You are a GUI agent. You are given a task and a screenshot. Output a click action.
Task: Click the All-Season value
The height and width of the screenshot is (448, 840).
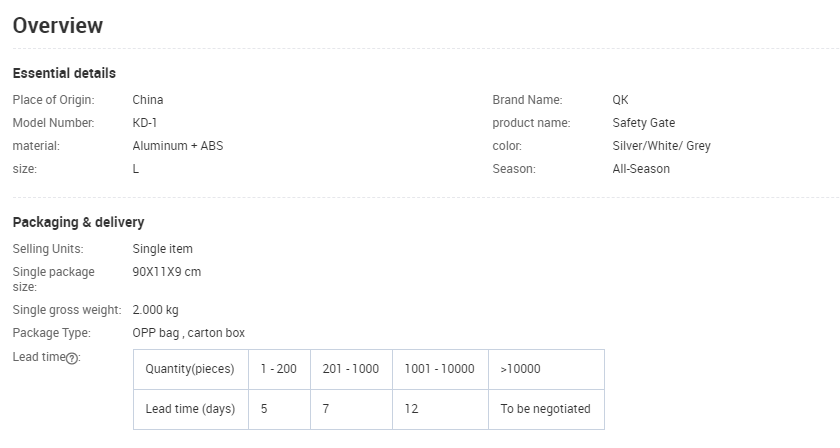641,169
